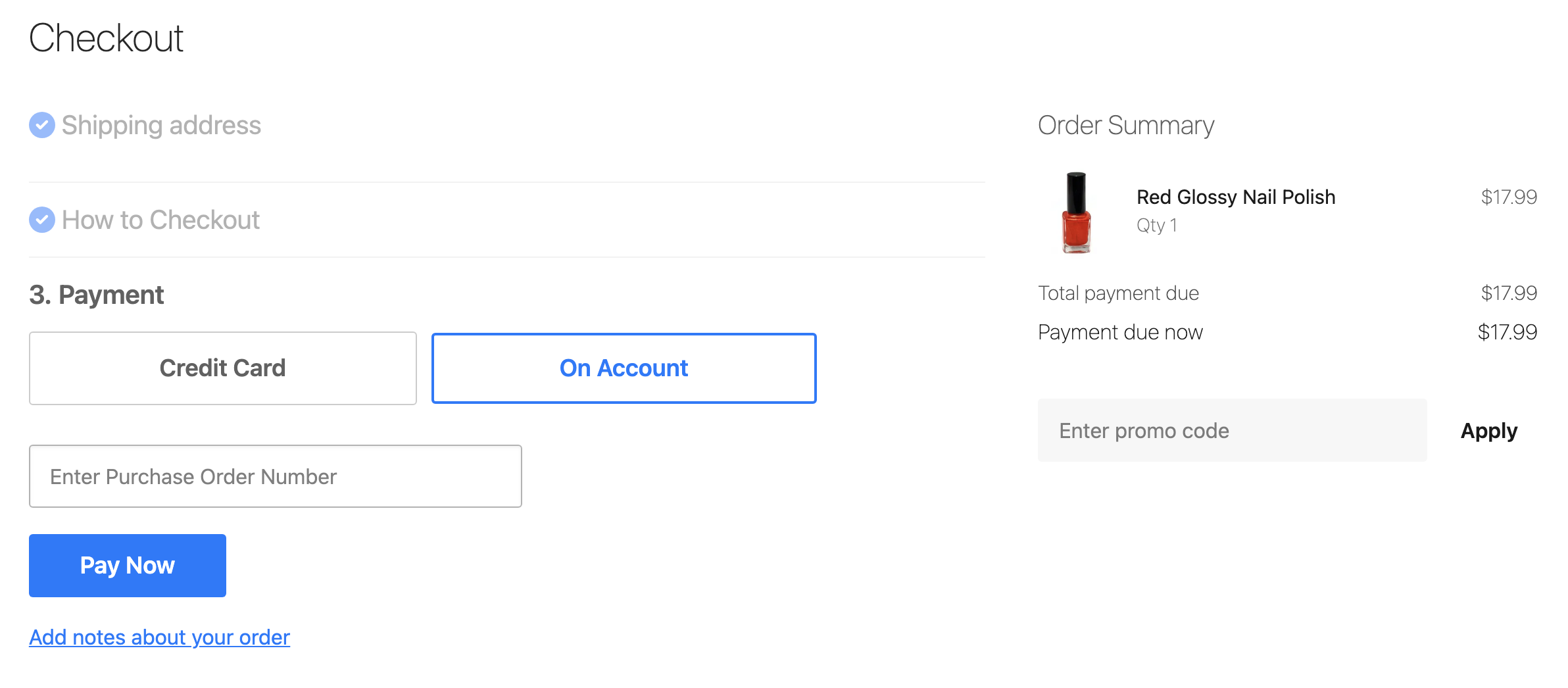Screen dimensions: 1568x688
Task: Click Pay Now to submit payment
Action: [x=127, y=565]
